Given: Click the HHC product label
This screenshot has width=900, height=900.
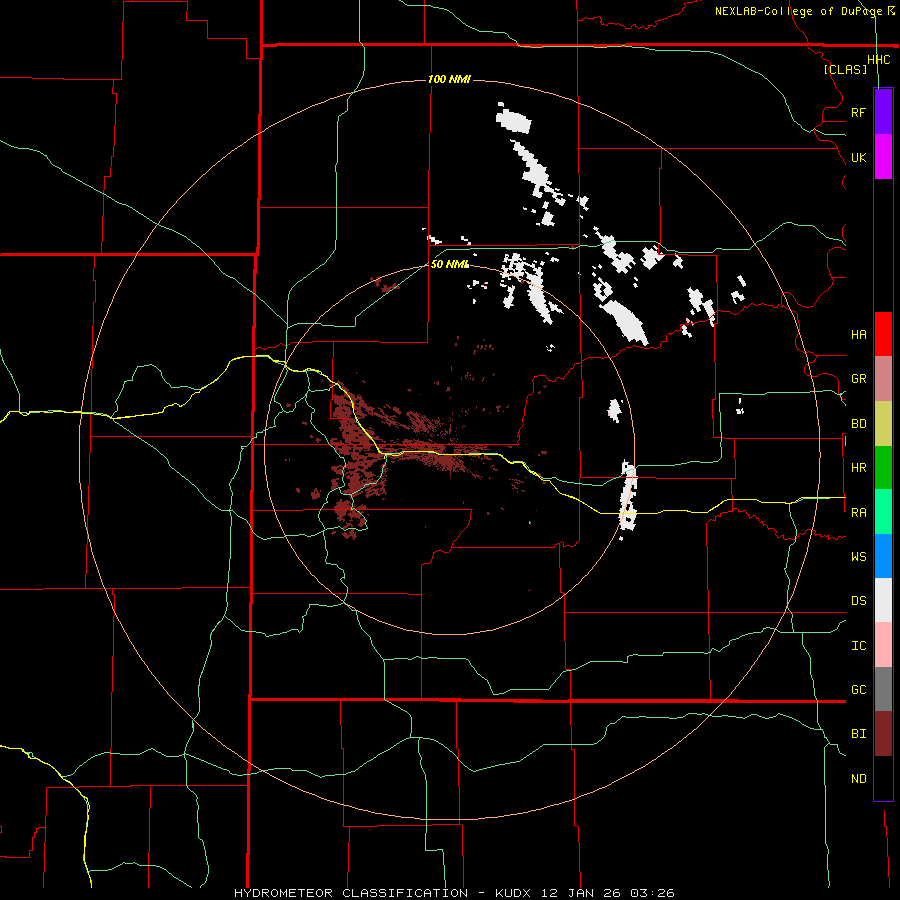Looking at the screenshot, I should click(879, 60).
